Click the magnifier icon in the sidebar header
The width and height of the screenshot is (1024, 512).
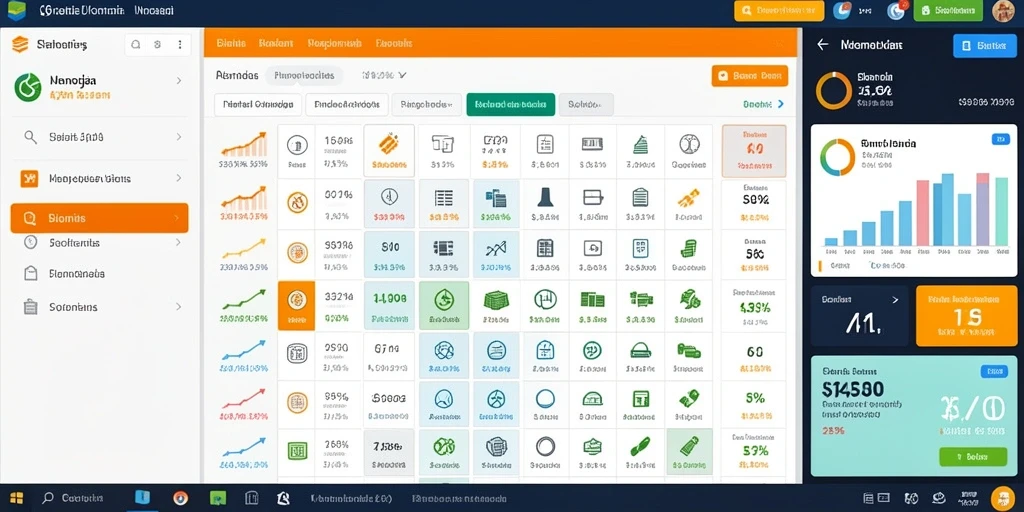click(x=136, y=45)
